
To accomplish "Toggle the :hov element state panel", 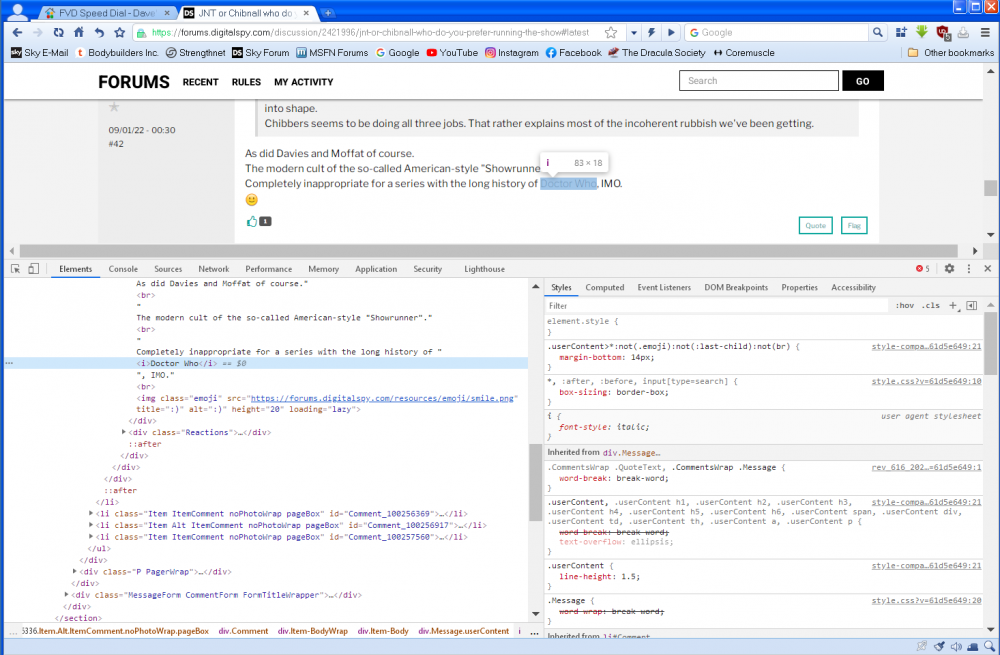I will 904,305.
